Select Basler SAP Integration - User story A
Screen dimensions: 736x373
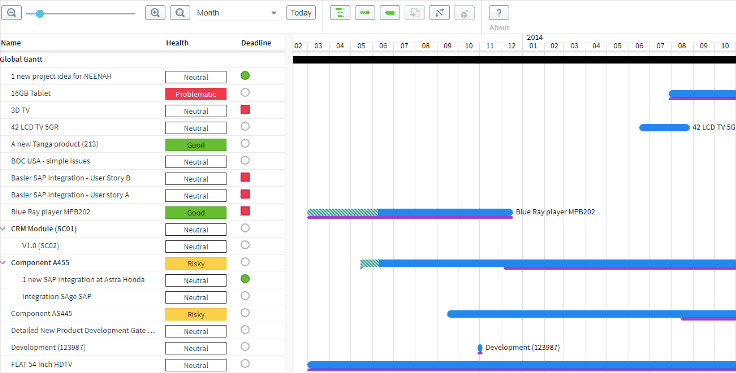coord(70,195)
